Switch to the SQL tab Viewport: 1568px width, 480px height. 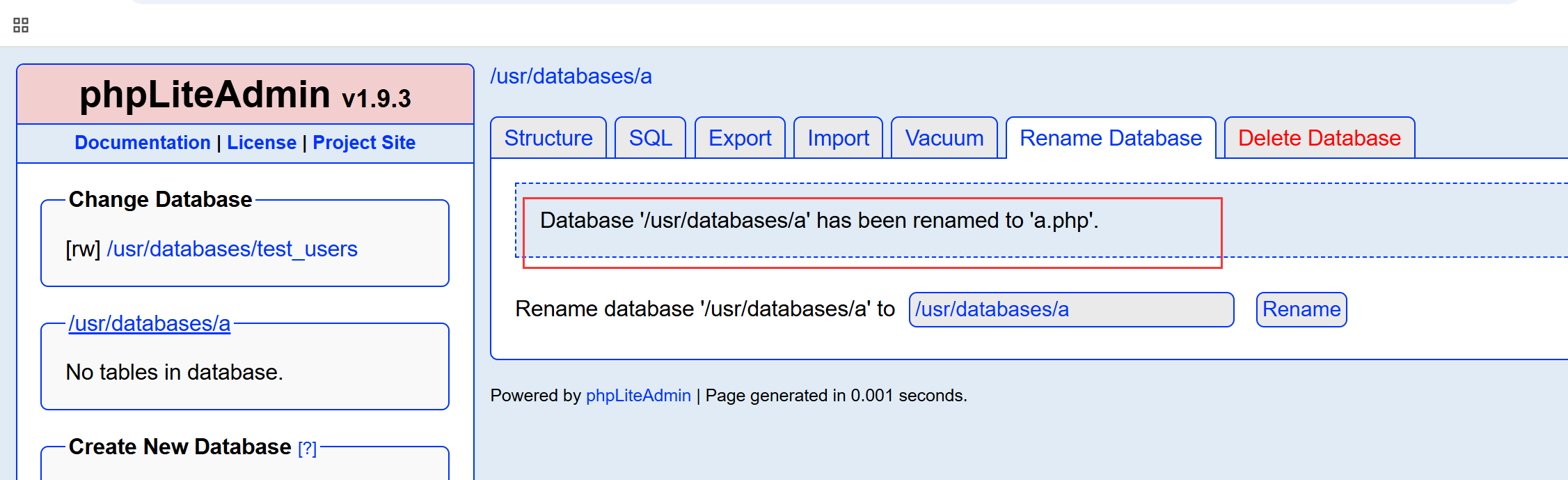tap(651, 138)
